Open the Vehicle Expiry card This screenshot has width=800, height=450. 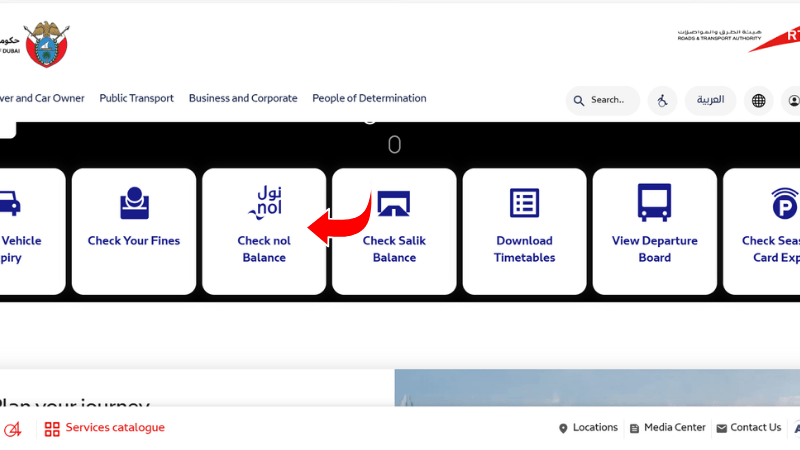(32, 231)
